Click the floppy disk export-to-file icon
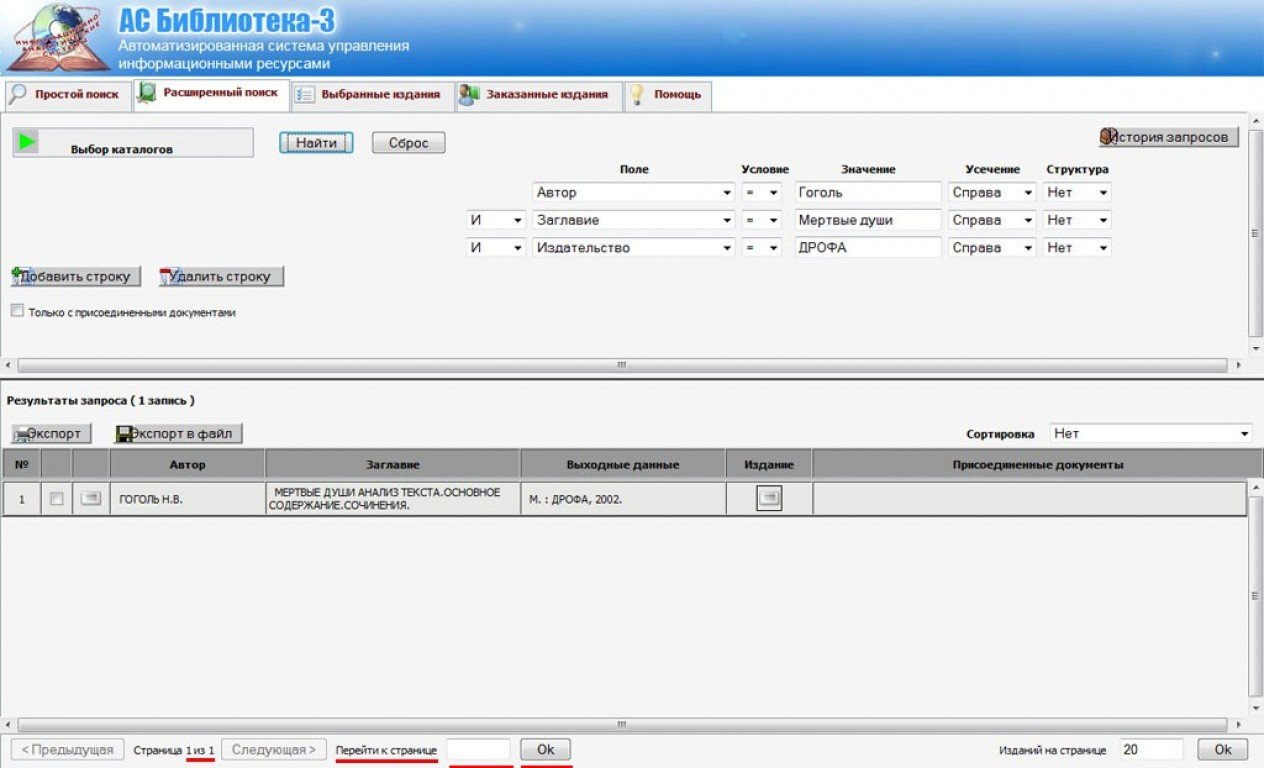1264x768 pixels. tap(125, 434)
